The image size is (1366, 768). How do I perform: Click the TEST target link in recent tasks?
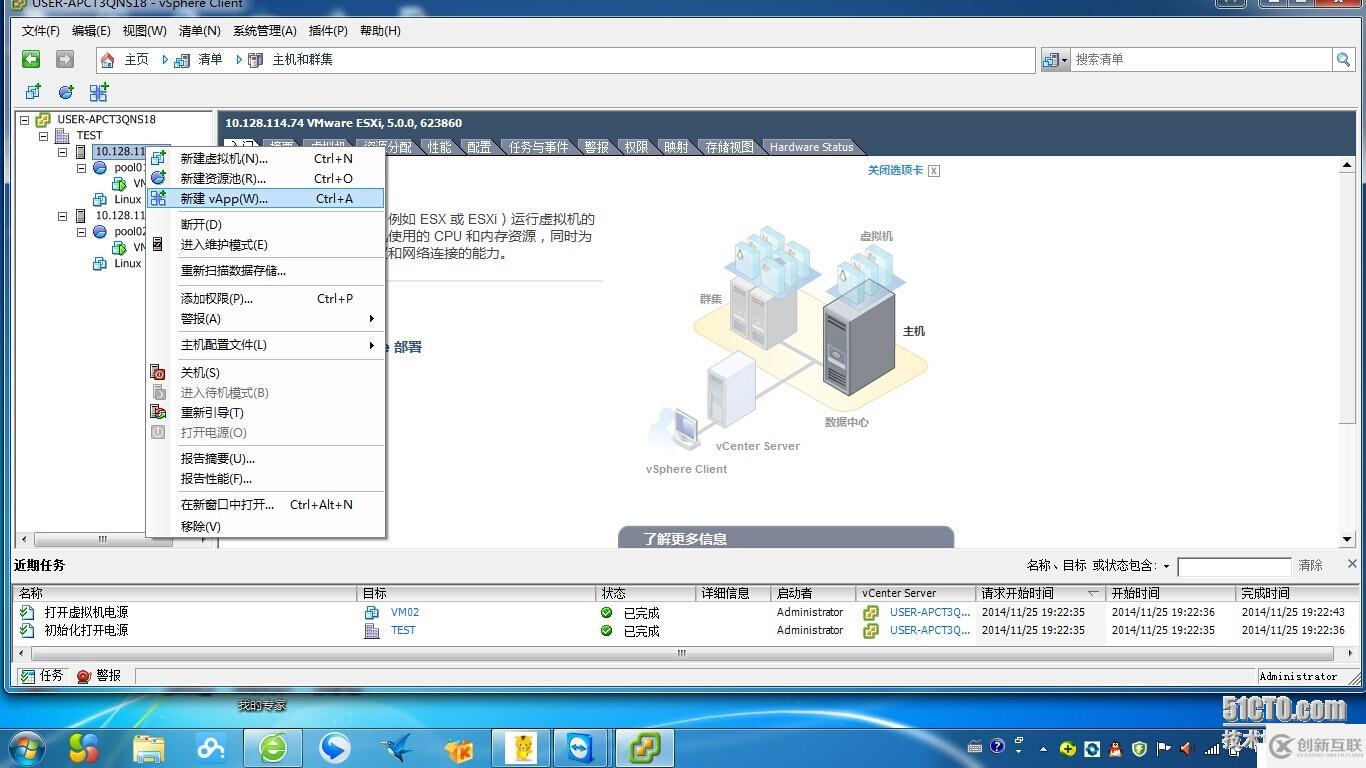pyautogui.click(x=403, y=631)
